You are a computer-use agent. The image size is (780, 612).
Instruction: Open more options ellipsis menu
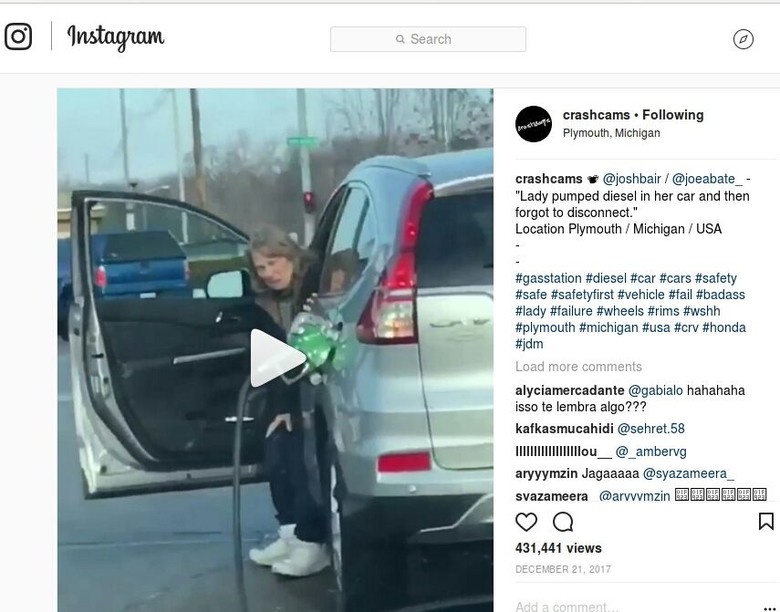770,608
